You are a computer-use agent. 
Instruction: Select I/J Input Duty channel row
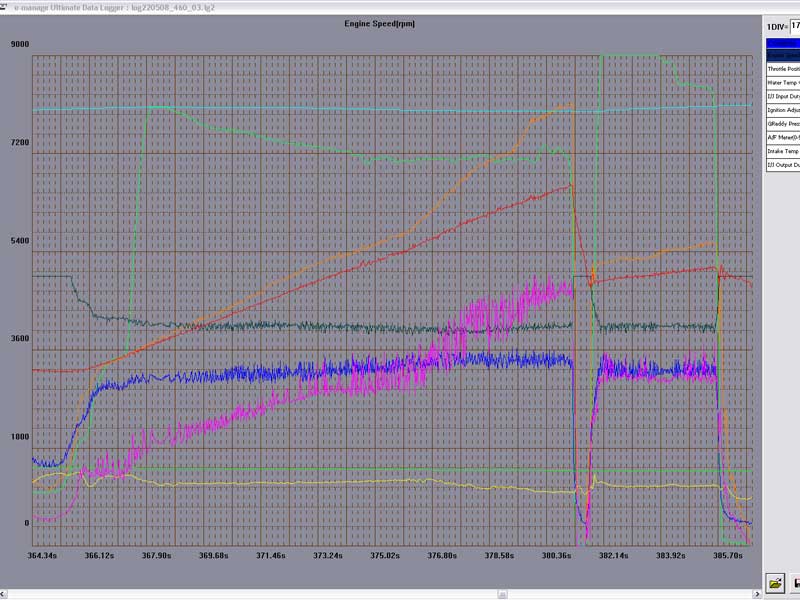tap(783, 96)
